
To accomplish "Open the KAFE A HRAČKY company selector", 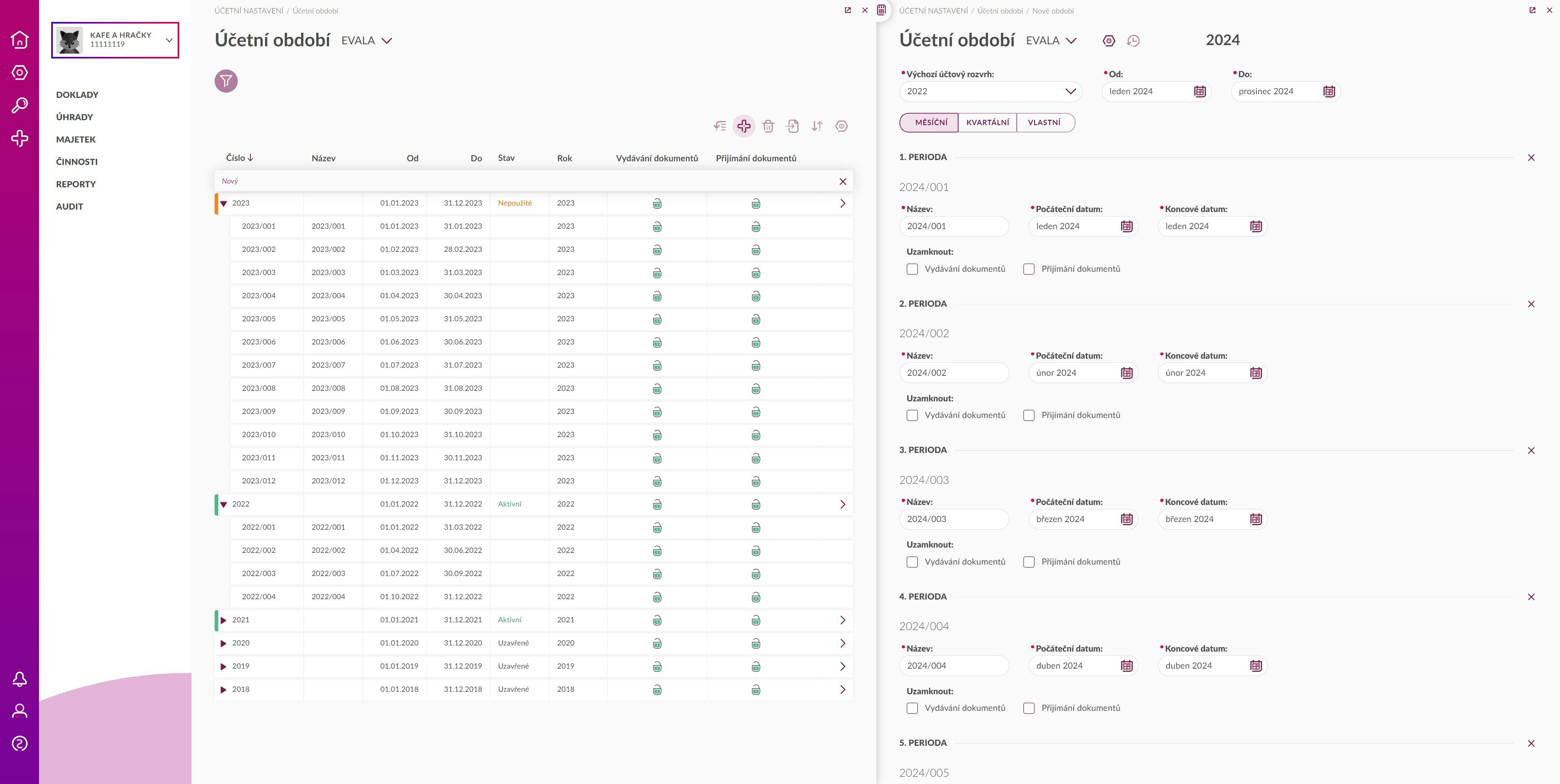I will pos(115,40).
